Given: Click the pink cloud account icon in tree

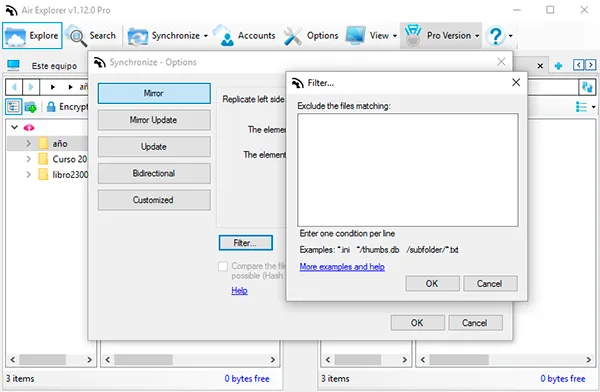Looking at the screenshot, I should (29, 127).
